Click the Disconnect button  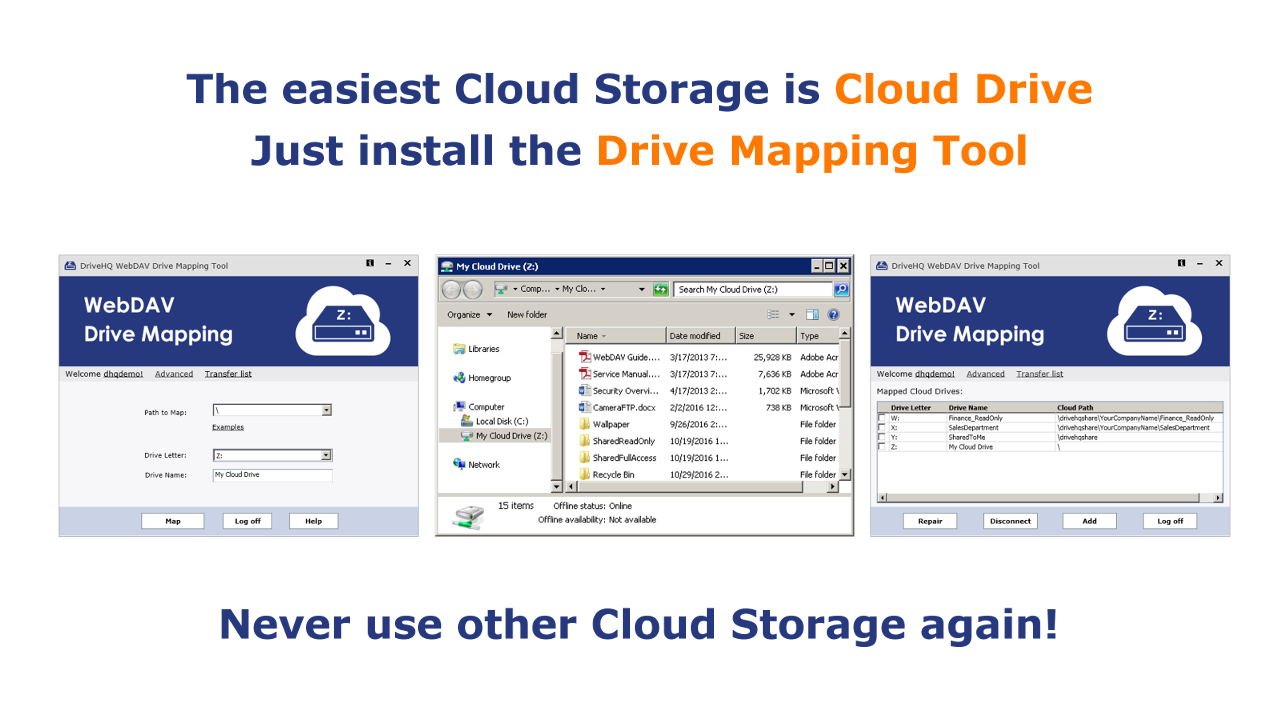(1010, 521)
